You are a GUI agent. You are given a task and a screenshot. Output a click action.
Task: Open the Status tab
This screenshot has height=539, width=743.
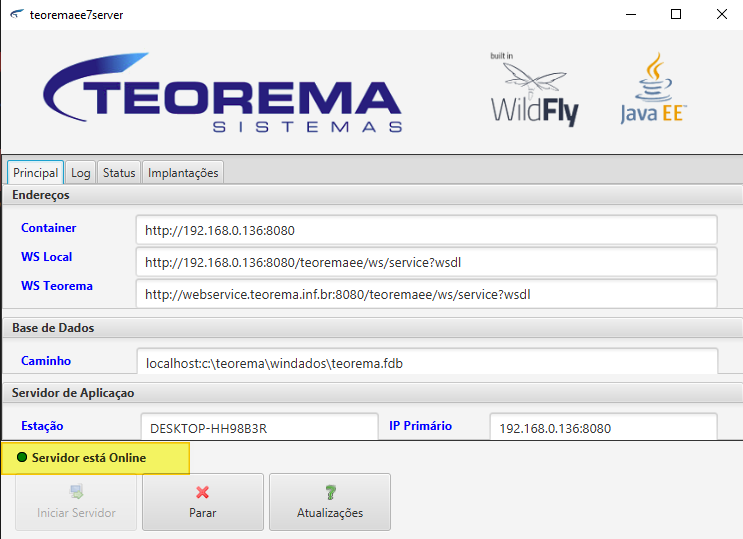(119, 173)
